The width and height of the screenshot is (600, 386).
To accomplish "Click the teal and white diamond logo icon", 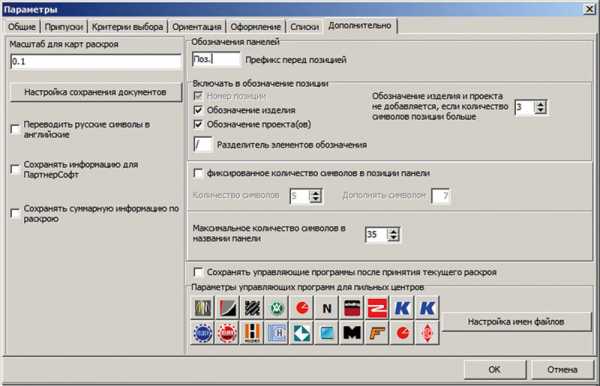I will (302, 332).
